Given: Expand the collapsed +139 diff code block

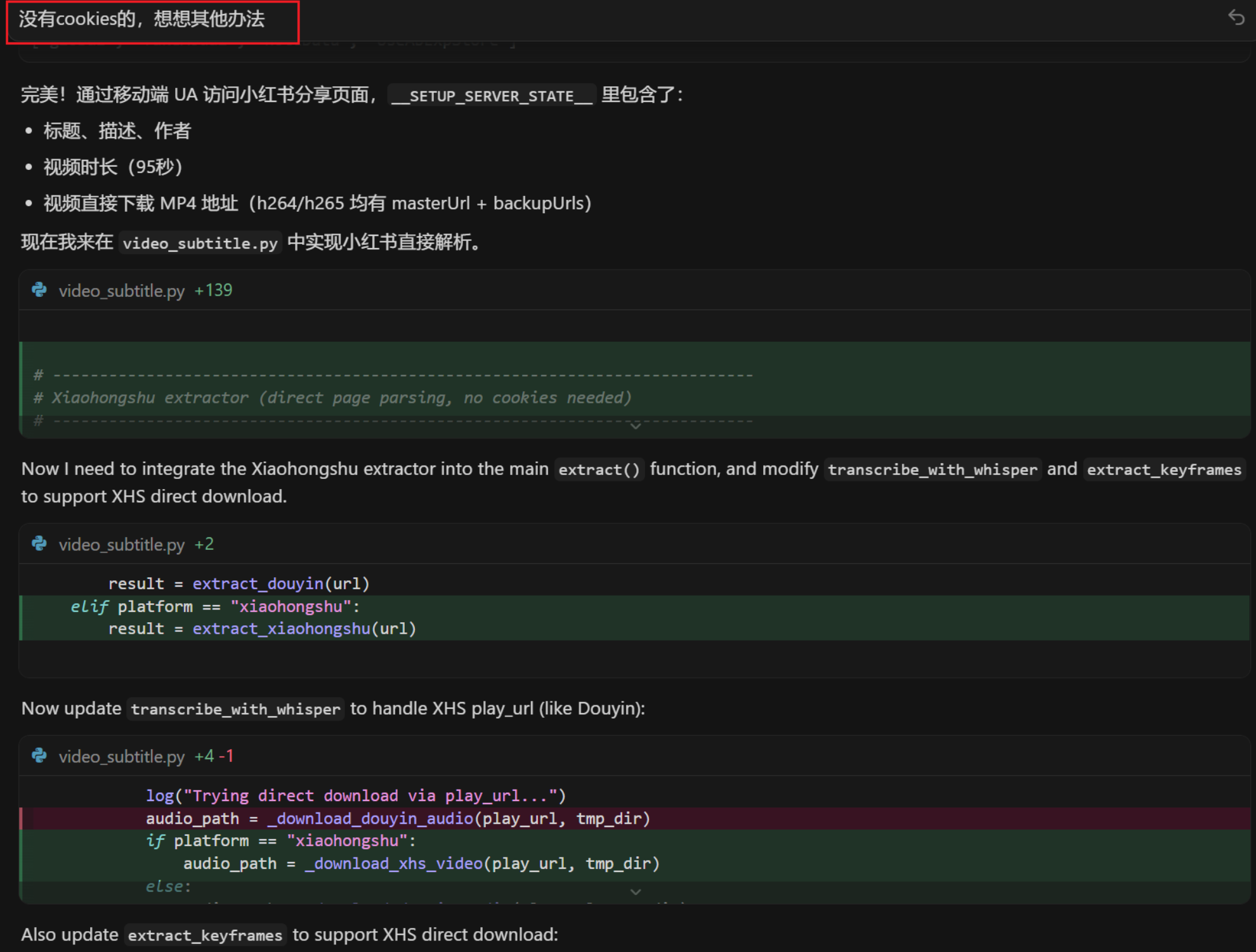Looking at the screenshot, I should click(x=635, y=426).
